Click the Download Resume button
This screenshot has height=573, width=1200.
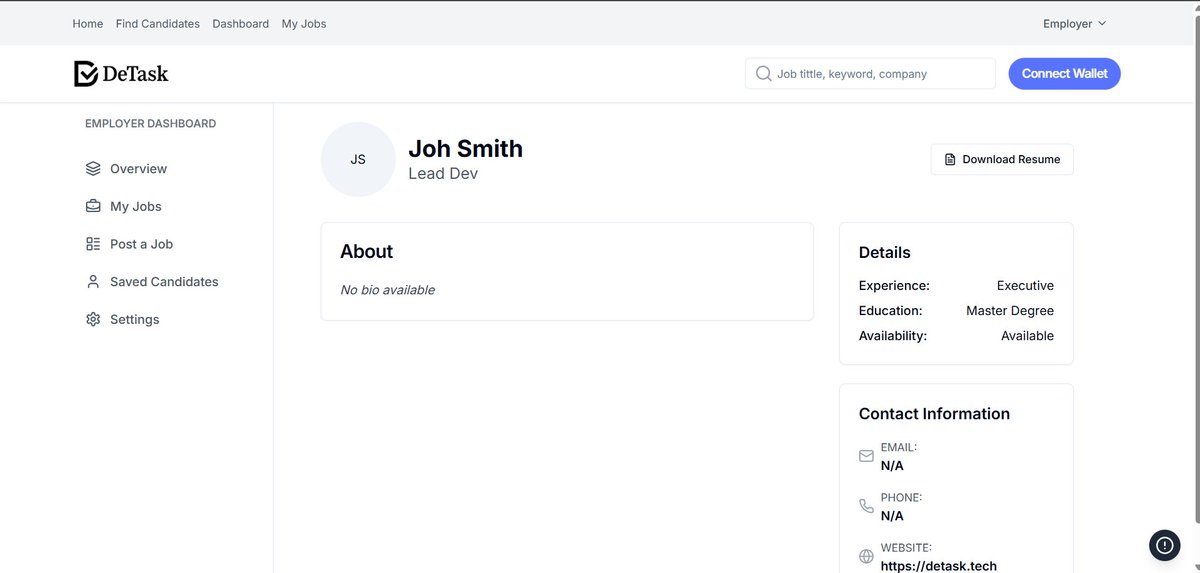(x=1002, y=159)
